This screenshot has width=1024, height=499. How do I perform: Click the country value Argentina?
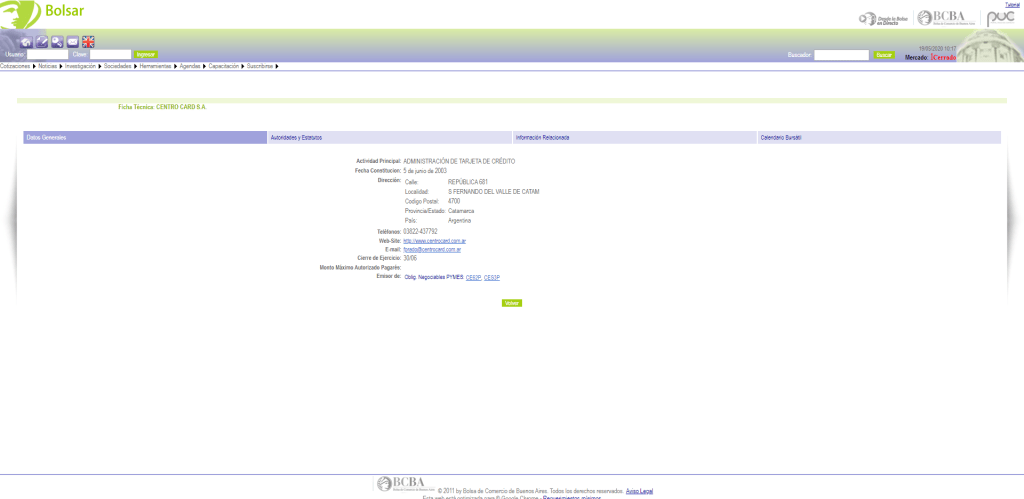coord(460,221)
